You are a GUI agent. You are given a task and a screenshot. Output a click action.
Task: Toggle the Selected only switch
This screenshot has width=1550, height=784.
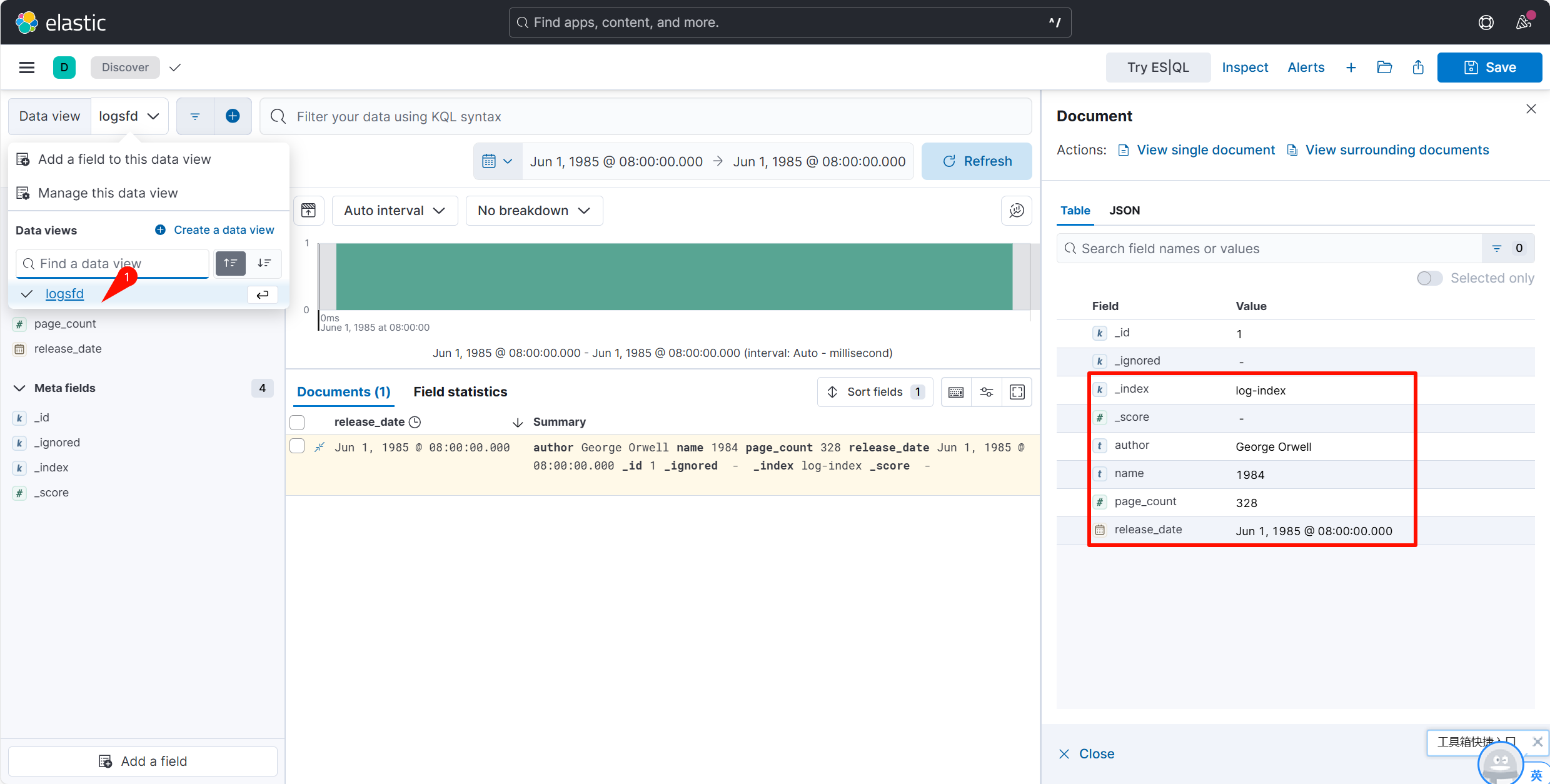point(1429,278)
